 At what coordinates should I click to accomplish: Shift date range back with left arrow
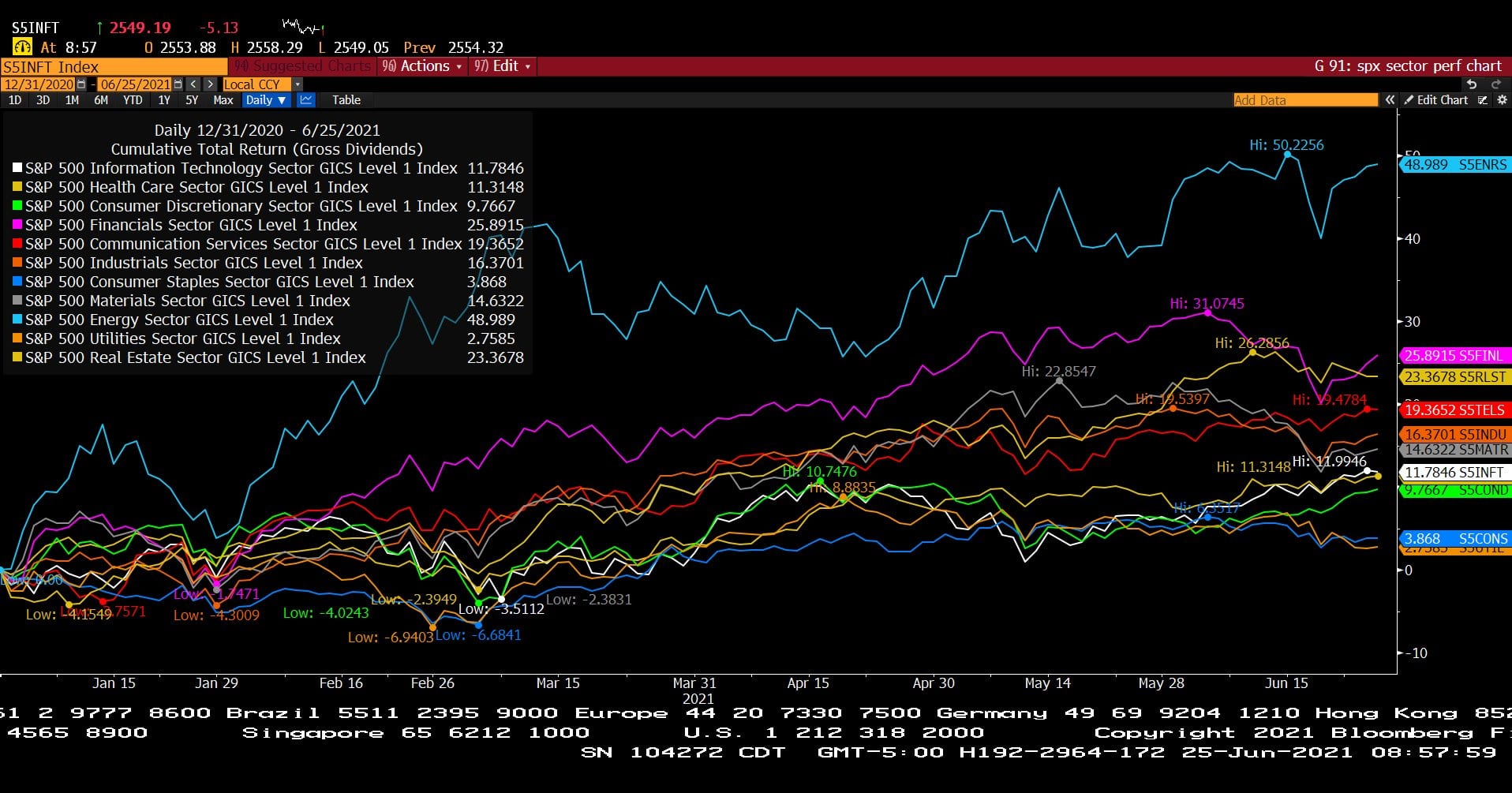pos(193,84)
